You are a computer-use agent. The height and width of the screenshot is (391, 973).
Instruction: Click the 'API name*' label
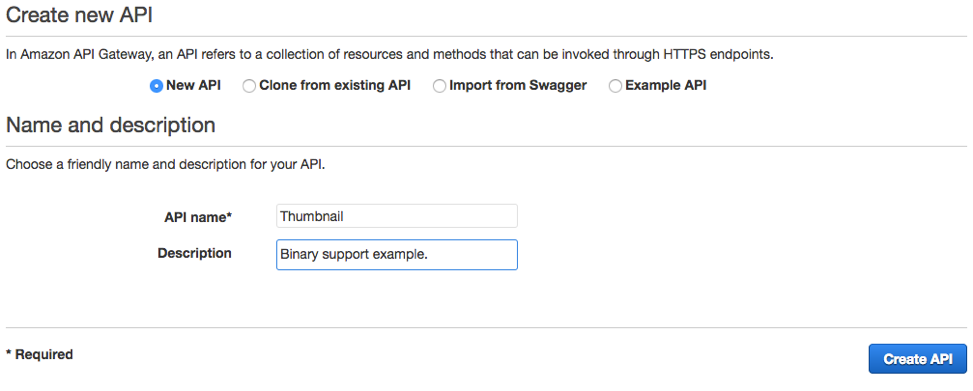(x=198, y=217)
